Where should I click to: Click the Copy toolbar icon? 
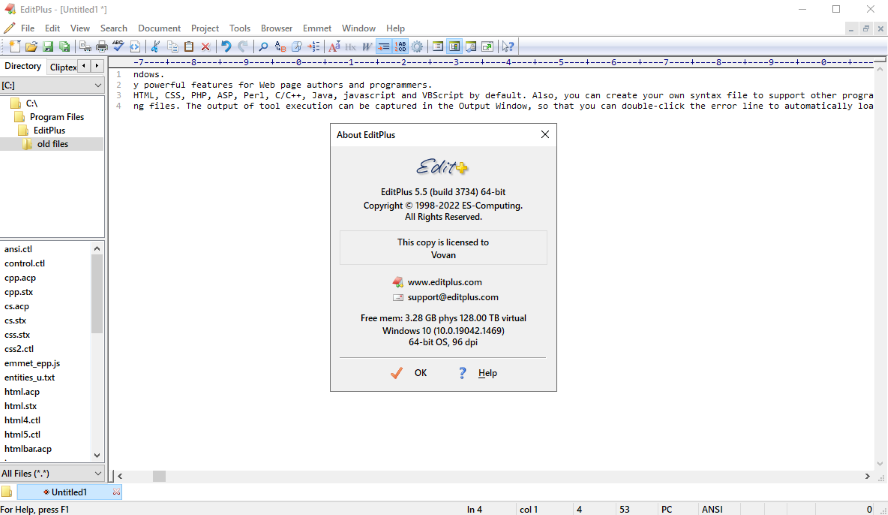point(172,46)
